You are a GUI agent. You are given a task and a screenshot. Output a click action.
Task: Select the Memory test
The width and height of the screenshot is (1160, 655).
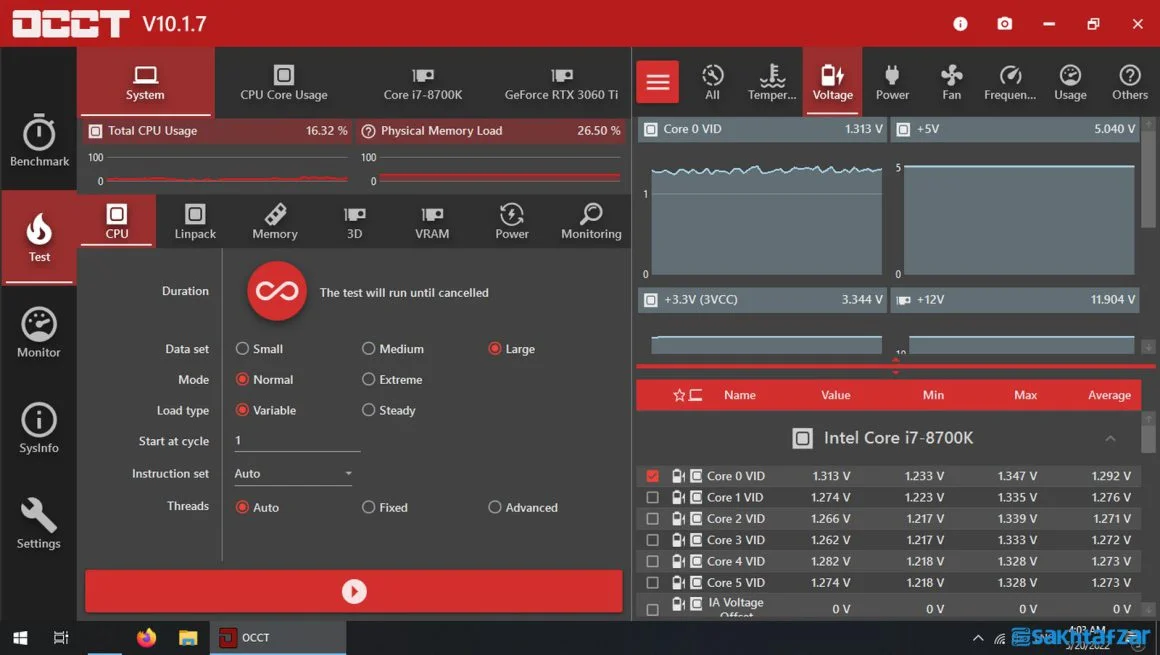pos(274,221)
